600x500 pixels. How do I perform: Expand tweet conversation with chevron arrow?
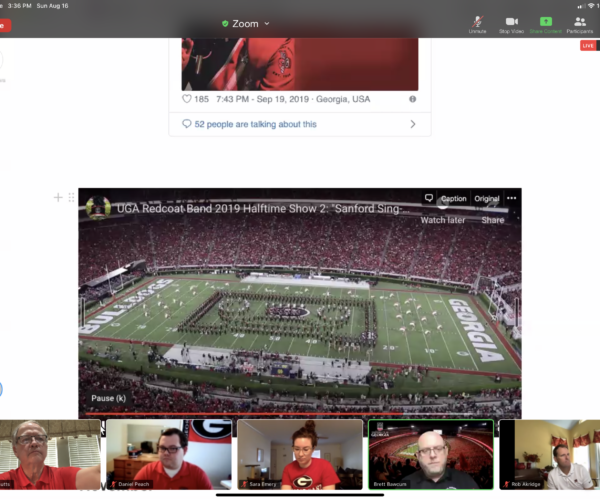(412, 124)
